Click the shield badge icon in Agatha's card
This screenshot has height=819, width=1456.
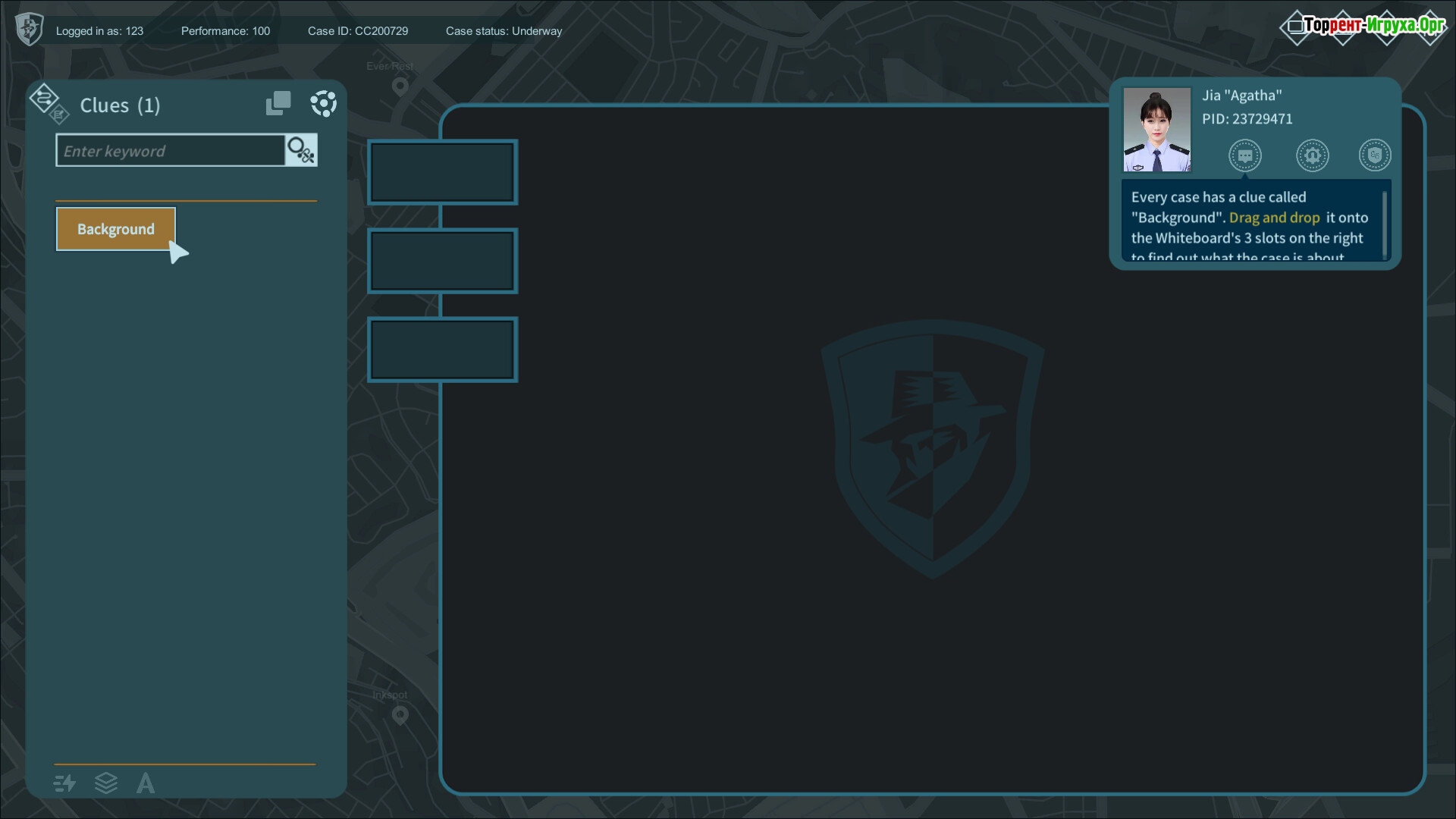1374,155
